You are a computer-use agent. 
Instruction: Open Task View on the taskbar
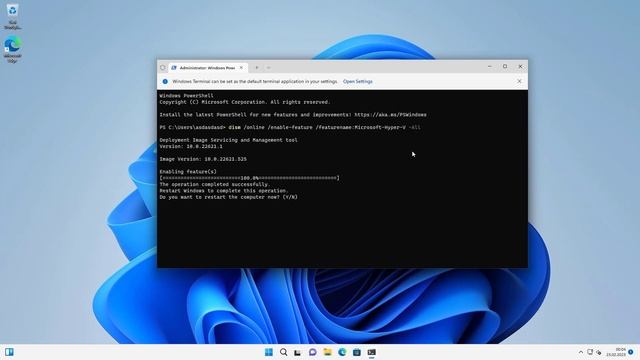tap(298, 352)
